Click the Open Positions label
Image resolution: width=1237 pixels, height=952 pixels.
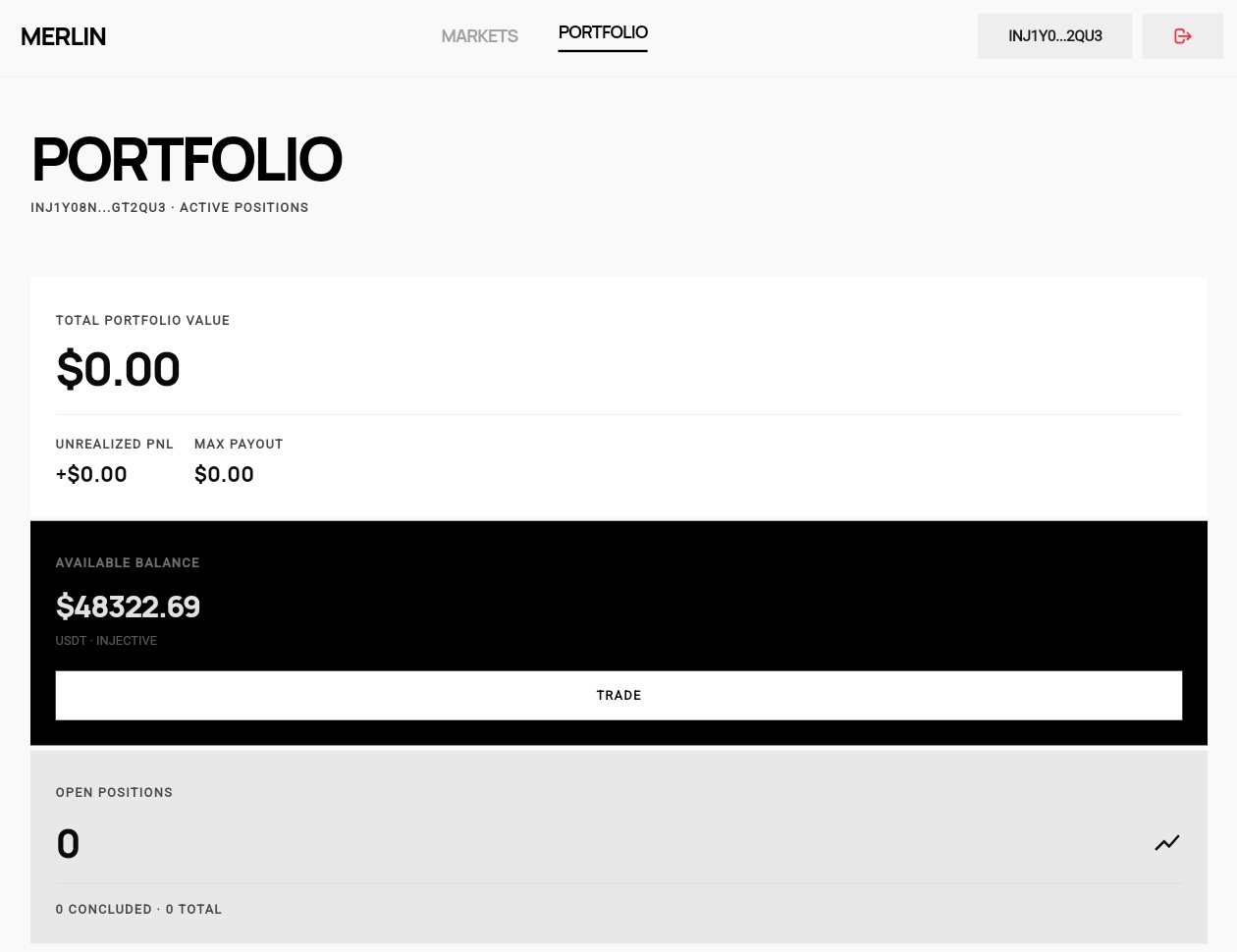(x=114, y=793)
